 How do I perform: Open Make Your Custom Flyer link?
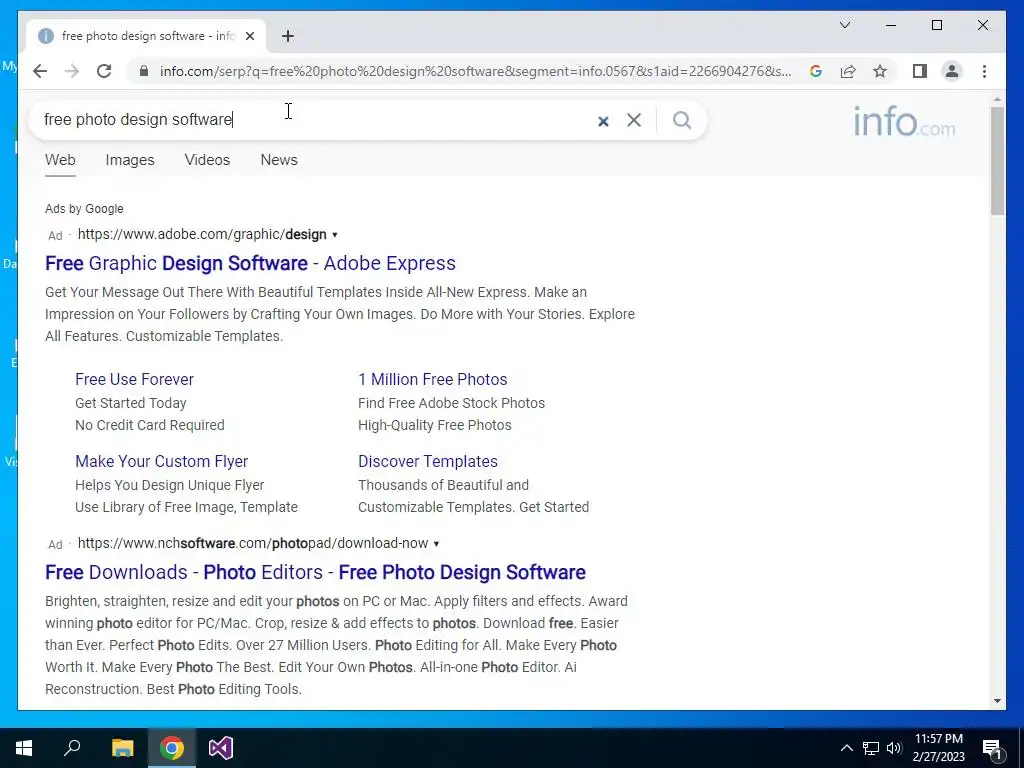(161, 462)
